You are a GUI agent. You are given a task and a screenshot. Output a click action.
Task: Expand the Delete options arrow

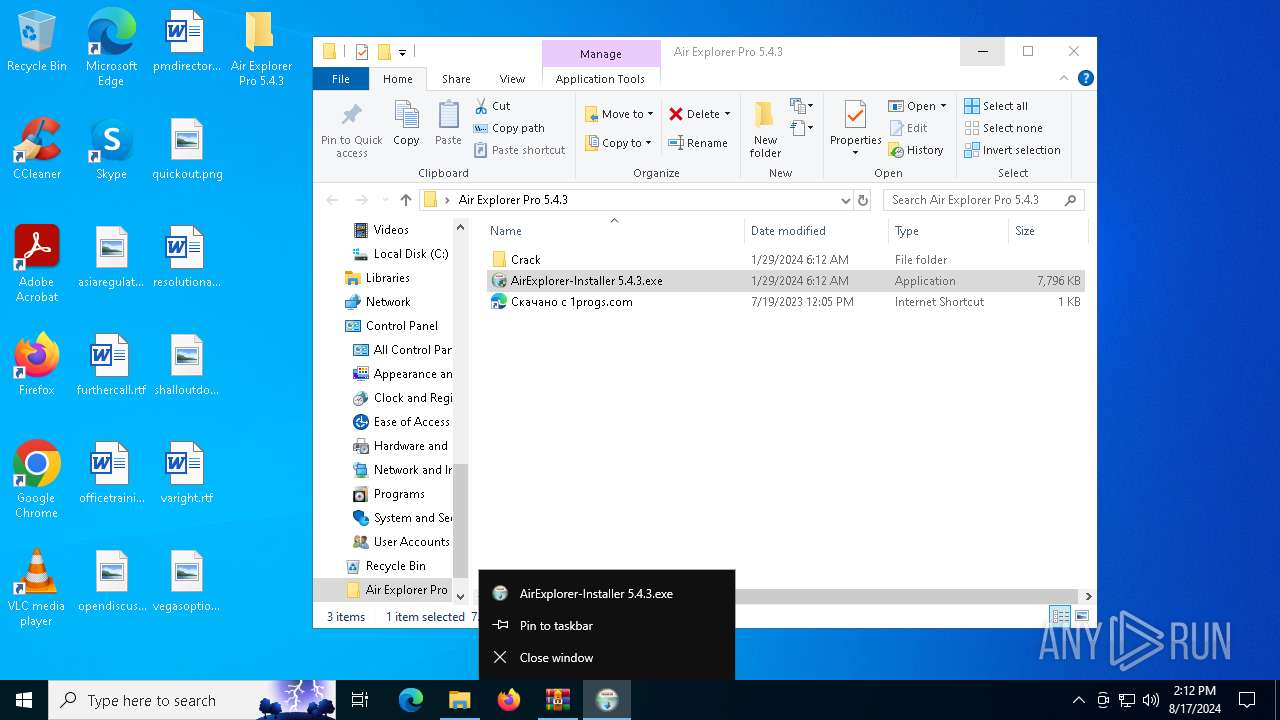[727, 114]
